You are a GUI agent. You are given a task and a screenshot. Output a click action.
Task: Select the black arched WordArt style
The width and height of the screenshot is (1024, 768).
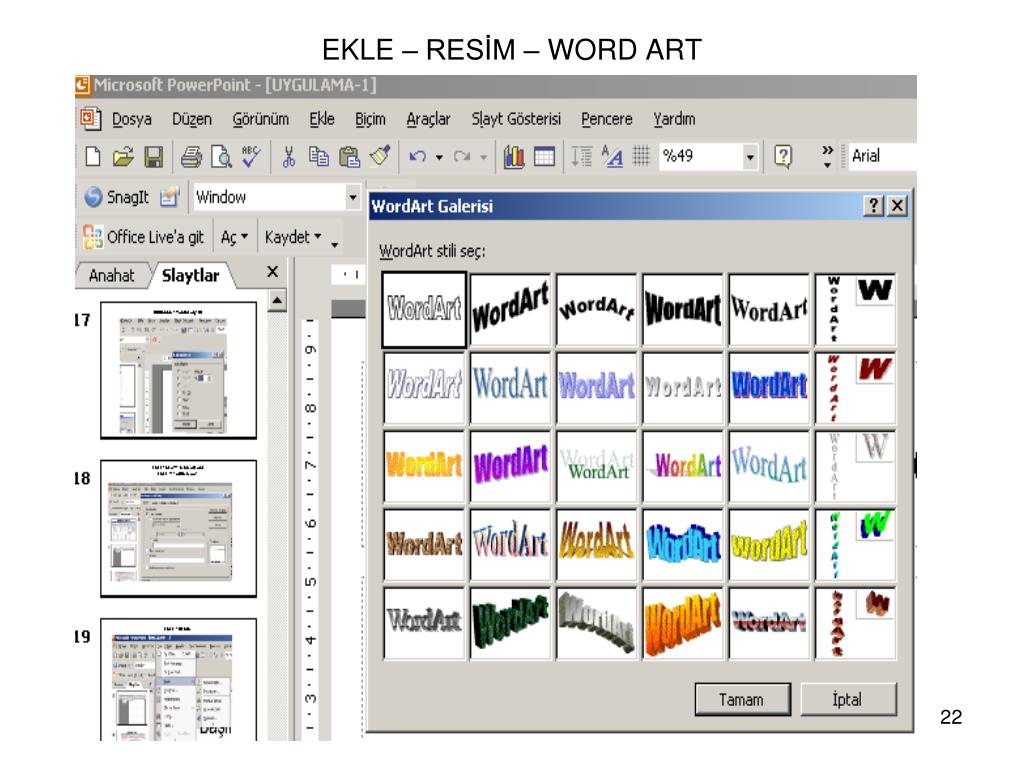(x=596, y=310)
